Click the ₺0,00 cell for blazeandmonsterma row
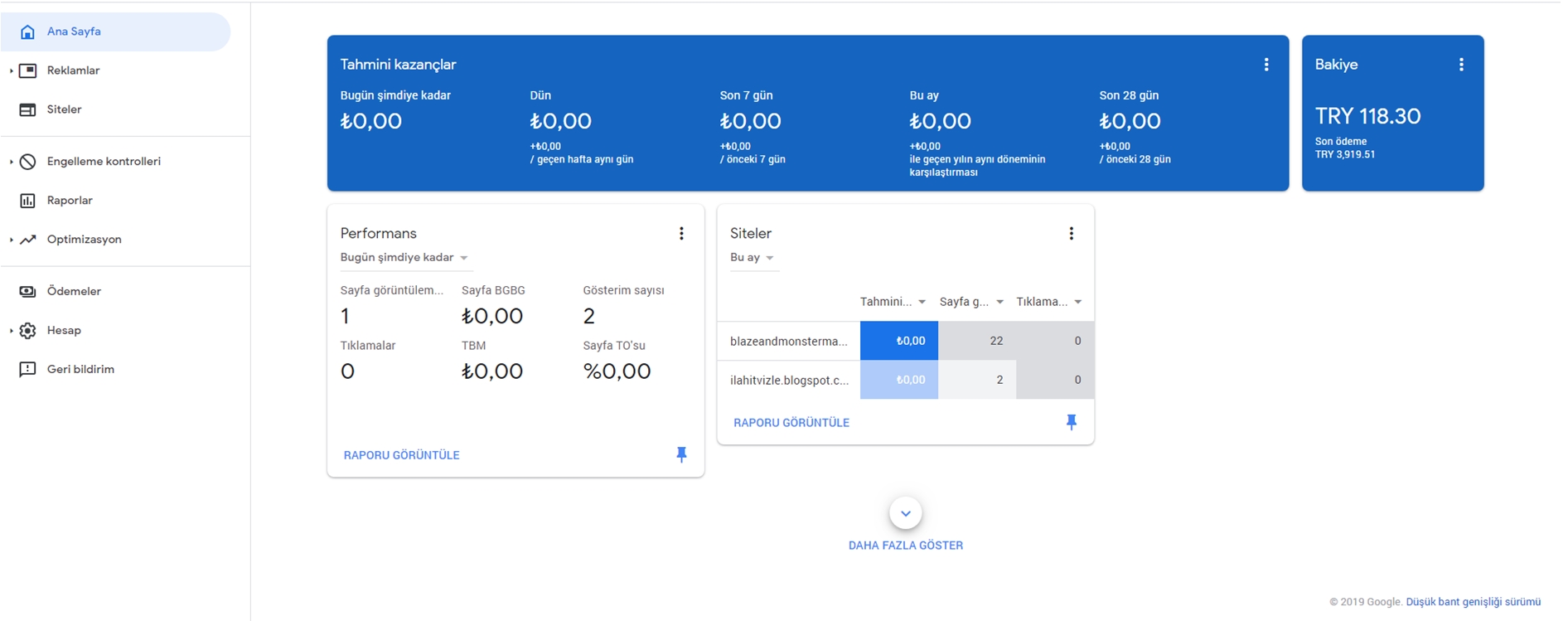Viewport: 1568px width, 621px height. 899,341
